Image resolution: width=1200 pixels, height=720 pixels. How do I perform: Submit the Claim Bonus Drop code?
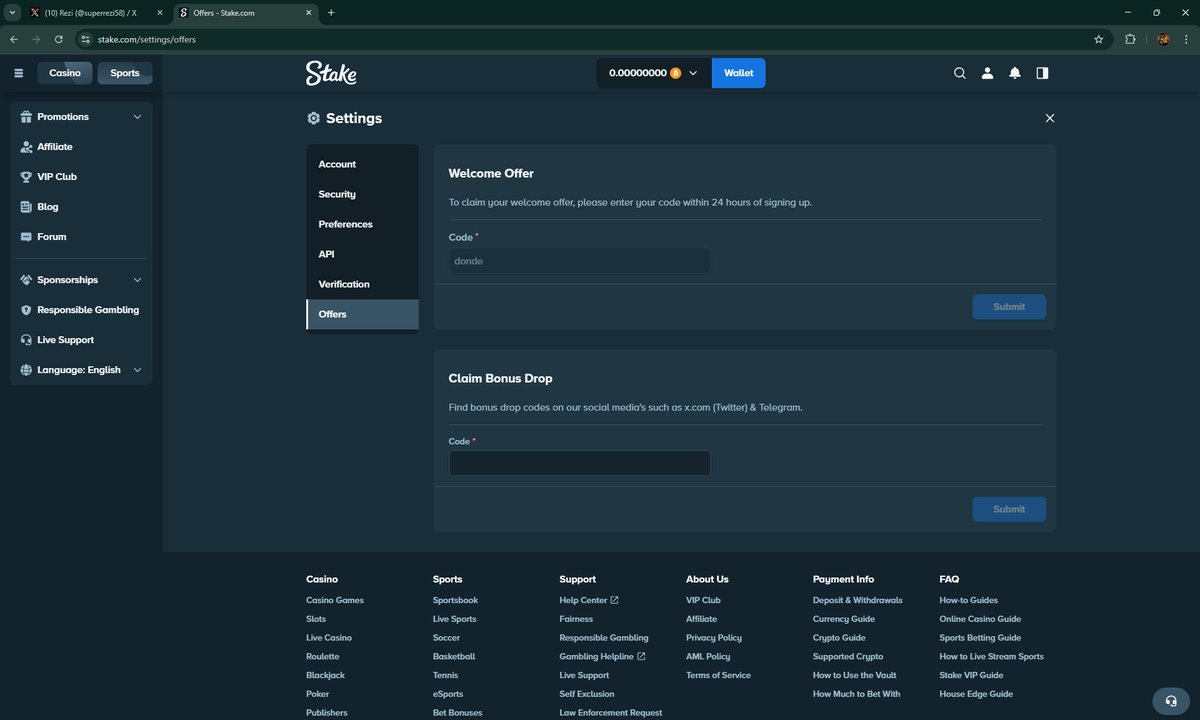1009,509
